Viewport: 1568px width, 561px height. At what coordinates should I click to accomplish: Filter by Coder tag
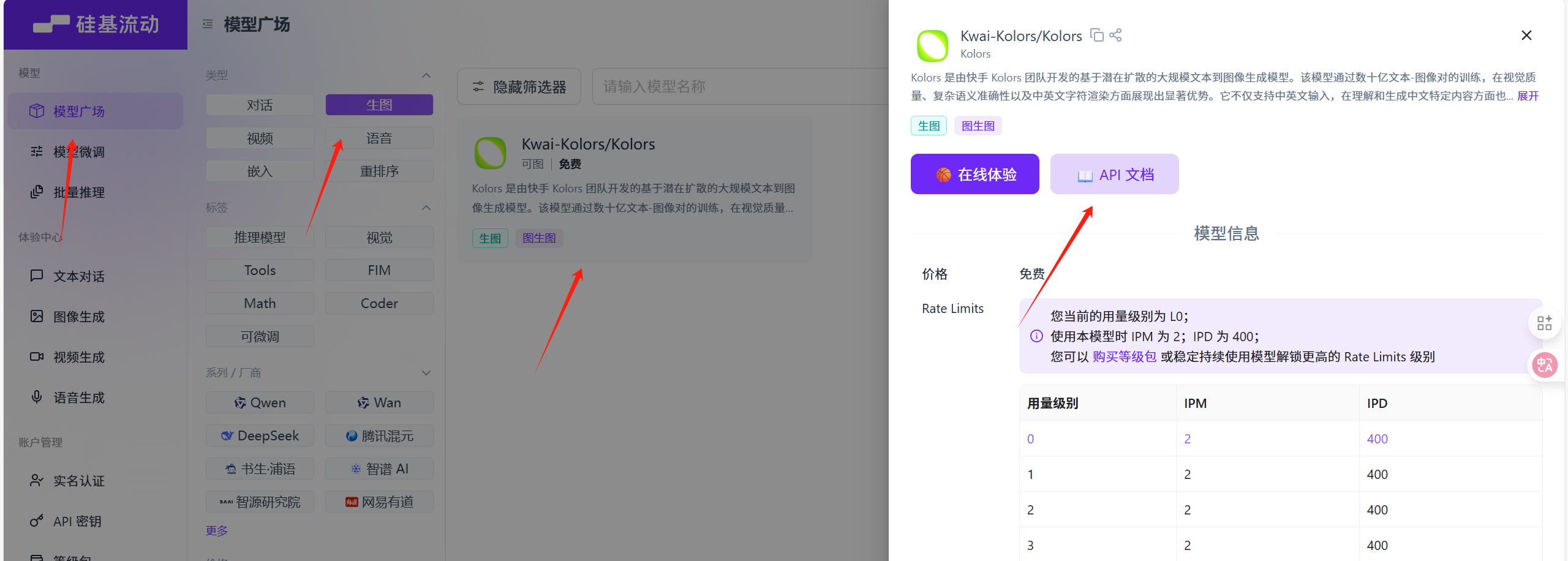tap(379, 303)
